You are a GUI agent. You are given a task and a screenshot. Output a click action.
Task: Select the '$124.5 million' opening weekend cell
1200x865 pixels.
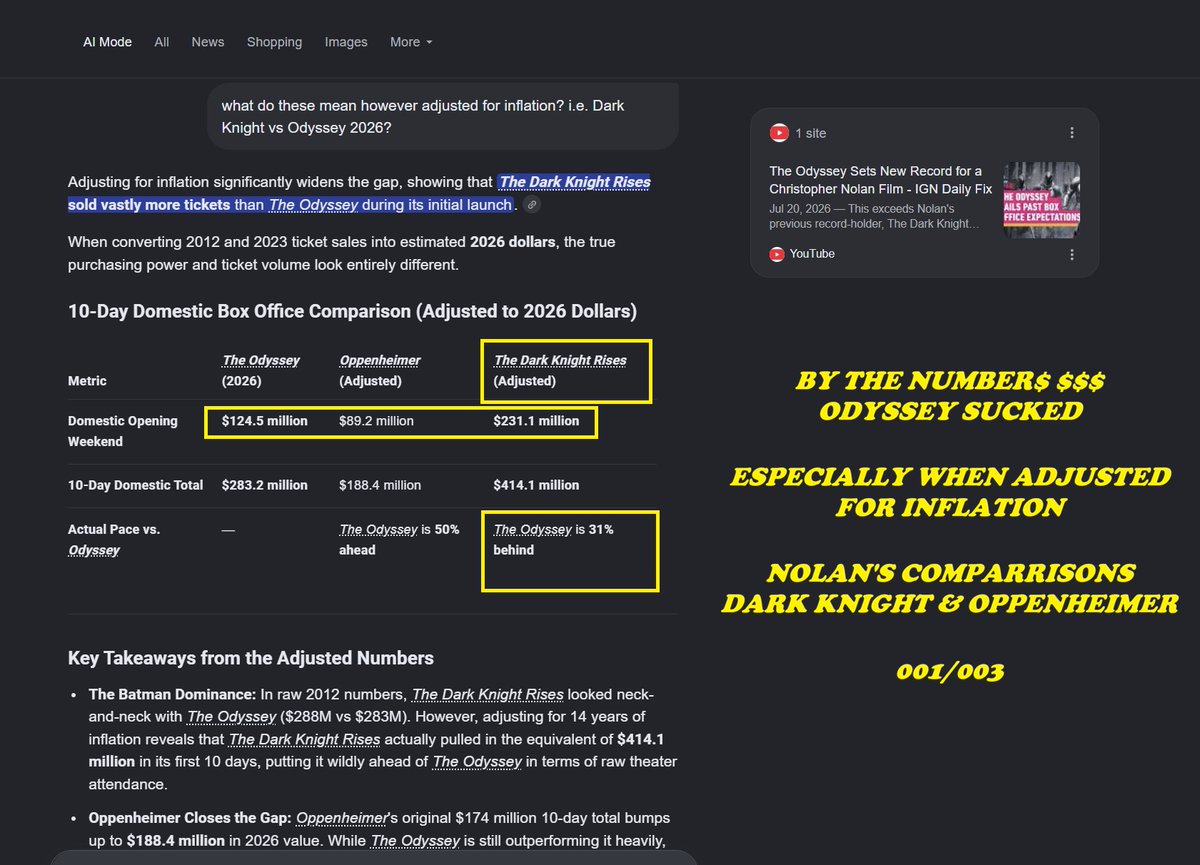point(265,421)
